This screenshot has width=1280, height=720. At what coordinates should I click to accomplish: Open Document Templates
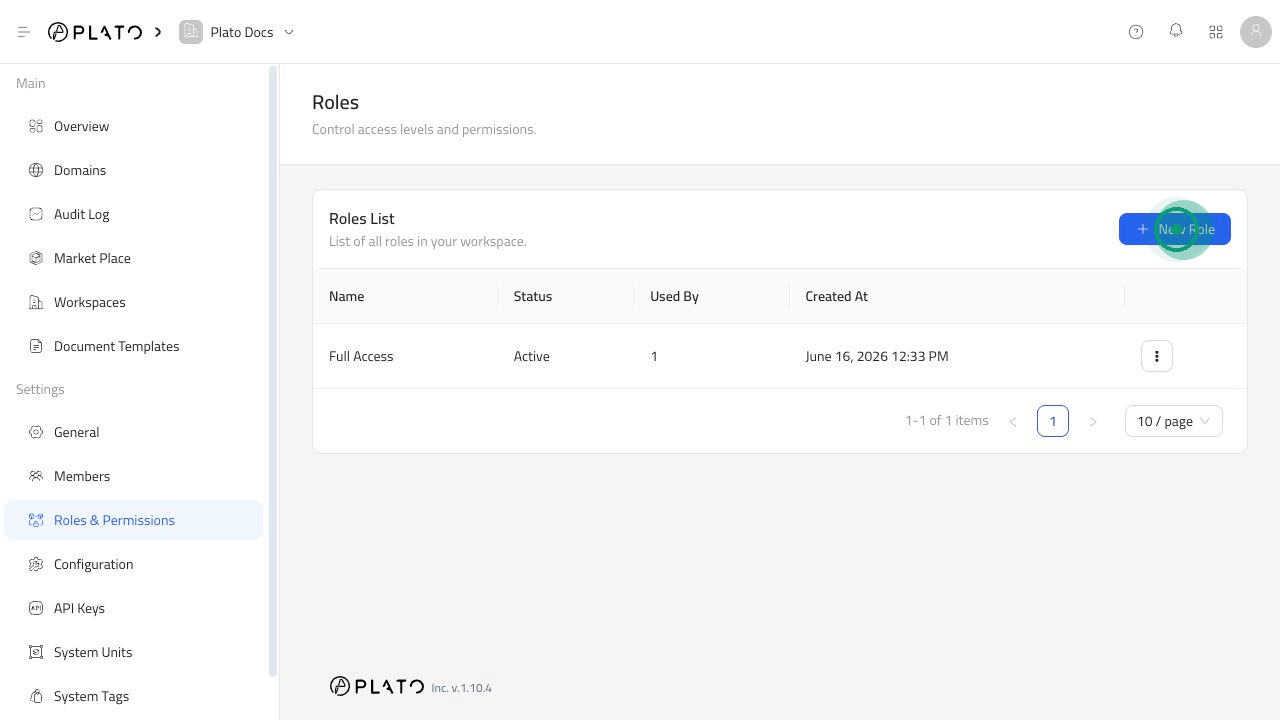pyautogui.click(x=134, y=346)
